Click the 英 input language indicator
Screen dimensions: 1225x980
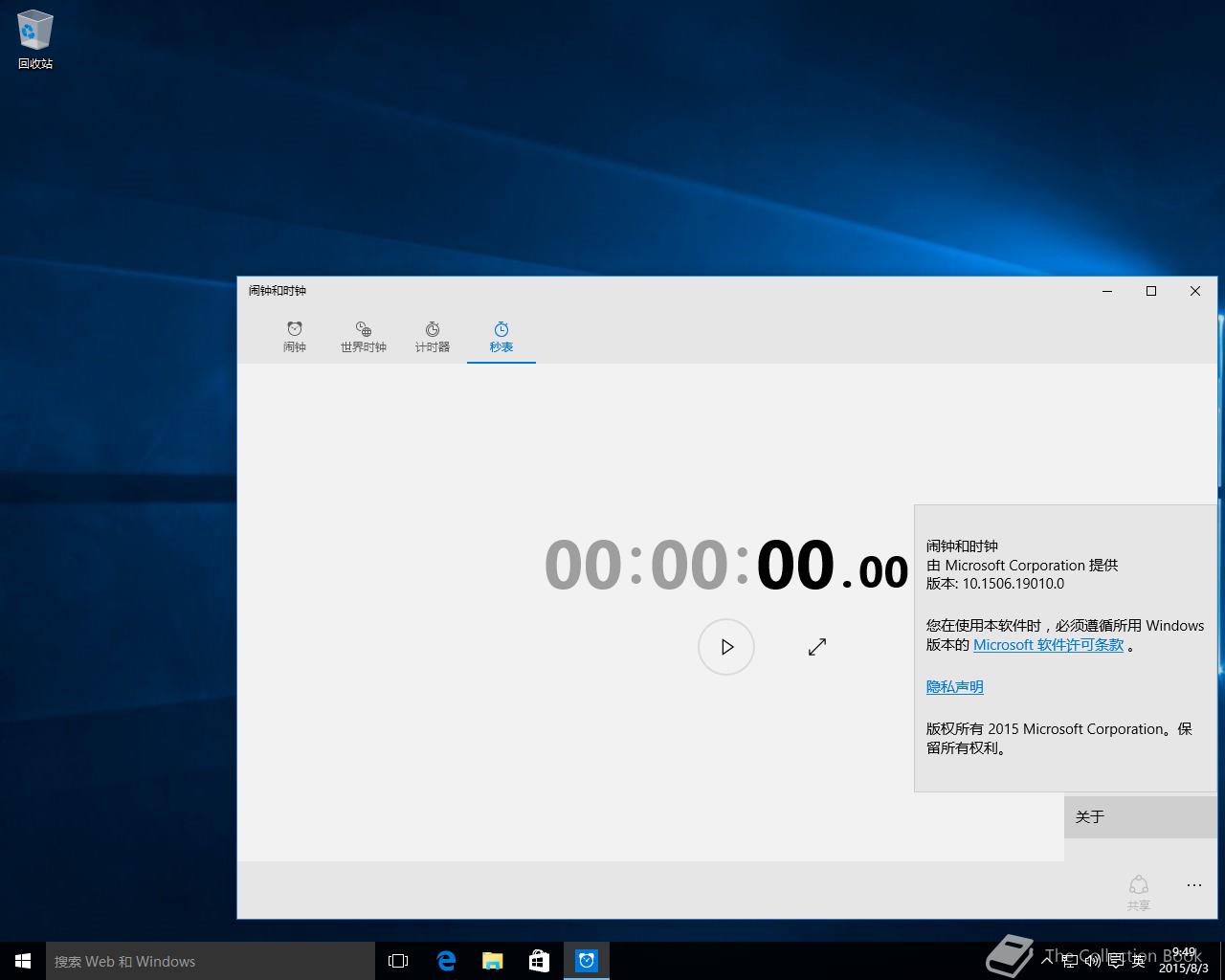coord(1138,961)
